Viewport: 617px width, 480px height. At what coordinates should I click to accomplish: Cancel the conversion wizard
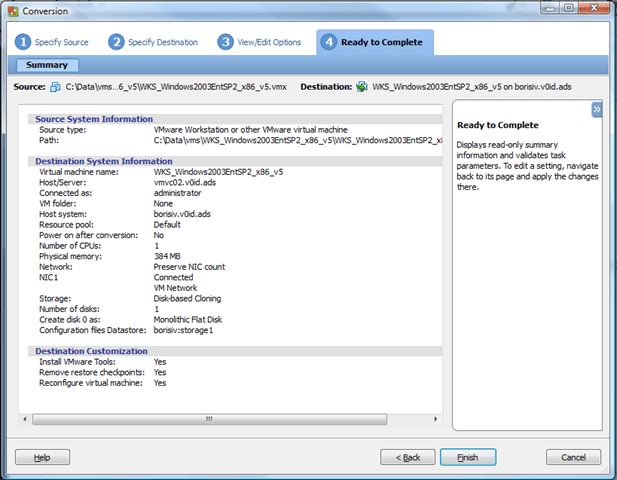[x=573, y=457]
